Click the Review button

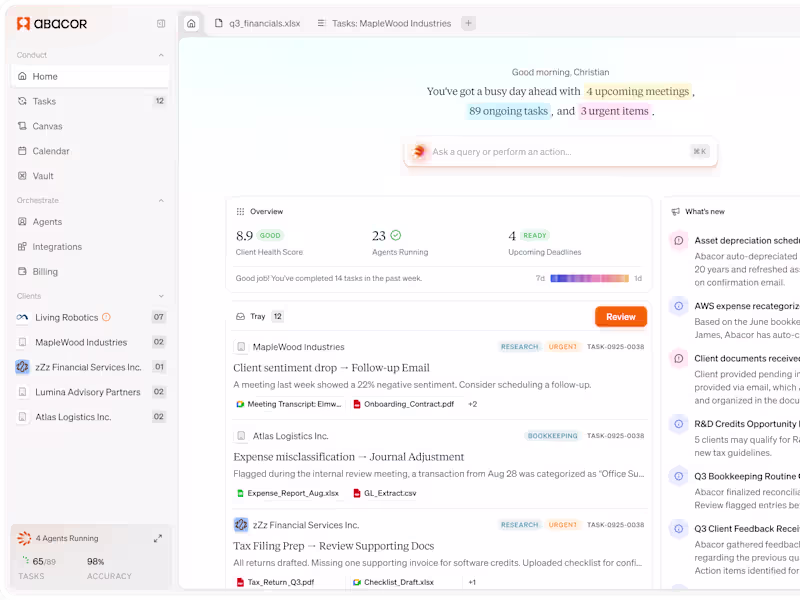pyautogui.click(x=621, y=317)
